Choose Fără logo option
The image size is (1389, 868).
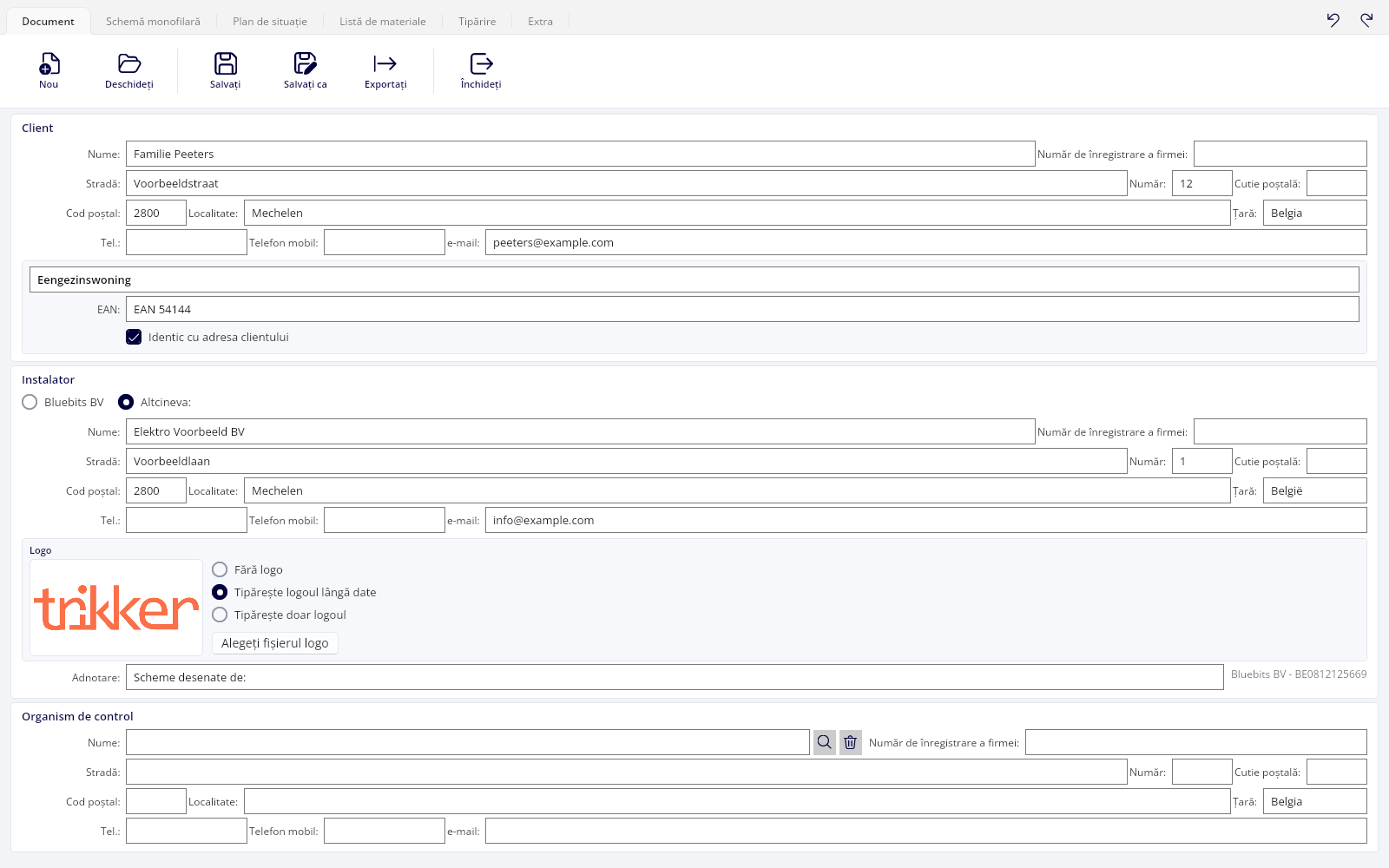220,569
